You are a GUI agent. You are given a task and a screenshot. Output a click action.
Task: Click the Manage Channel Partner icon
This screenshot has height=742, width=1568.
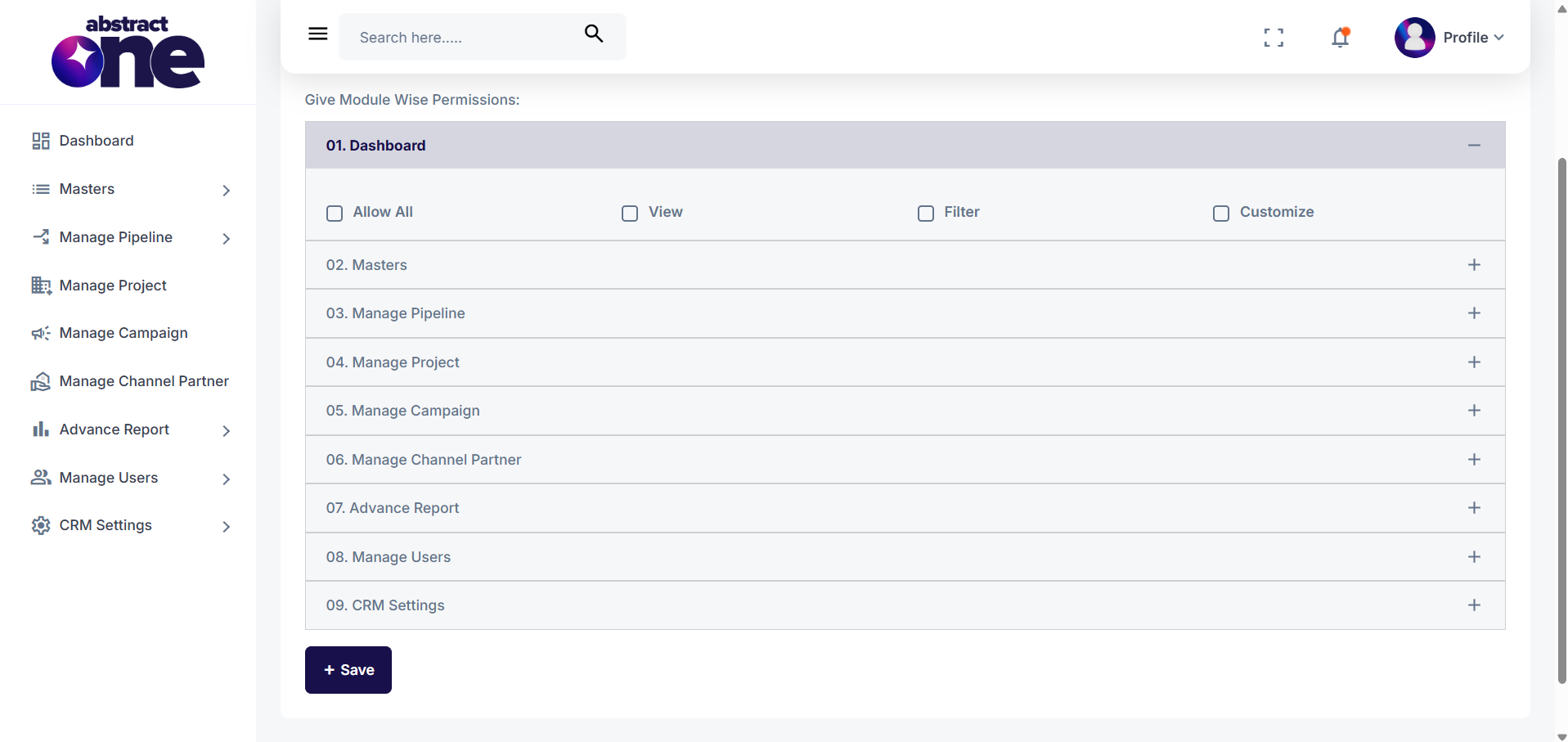[x=41, y=381]
